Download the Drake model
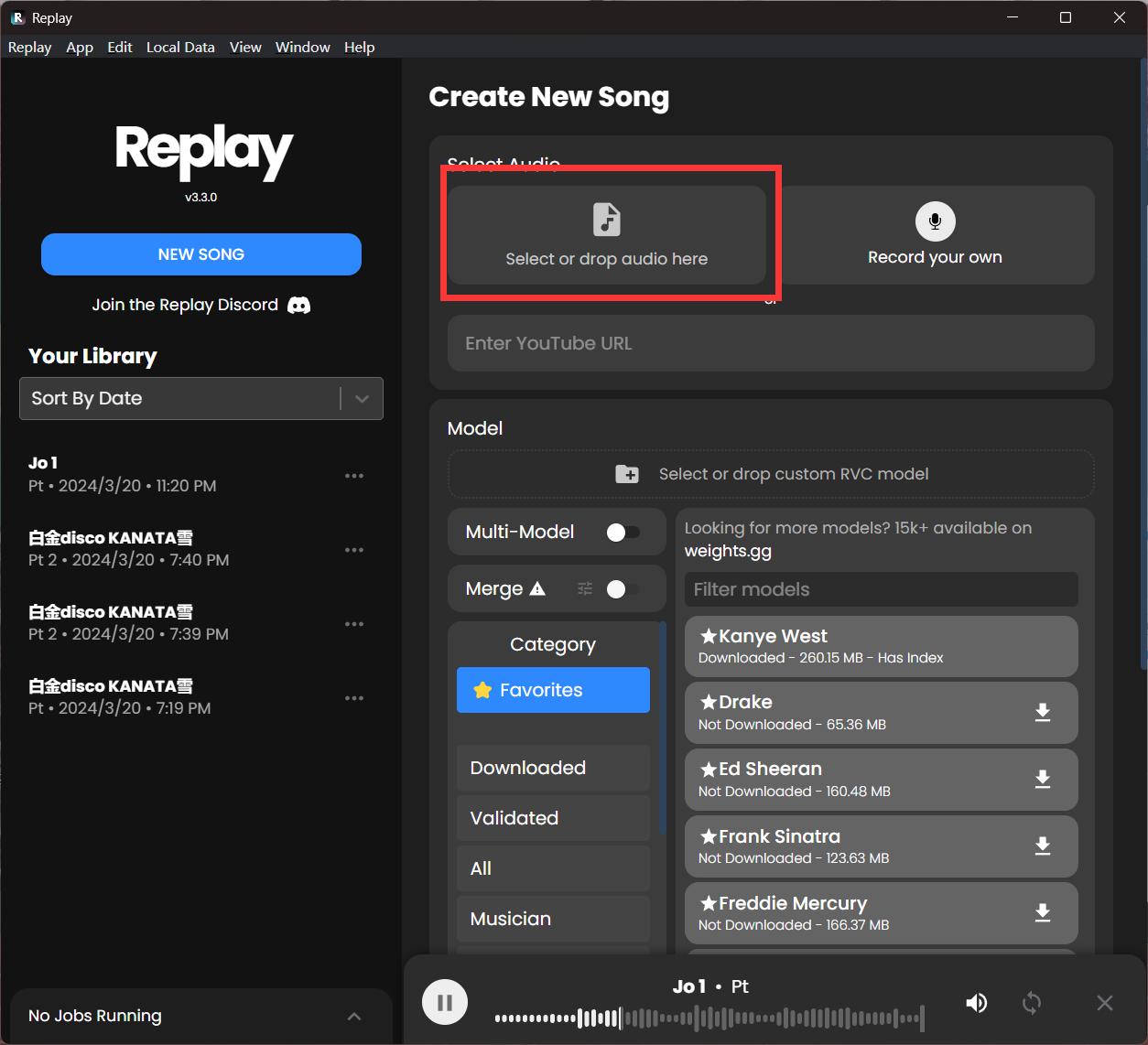The width and height of the screenshot is (1148, 1045). point(1042,713)
